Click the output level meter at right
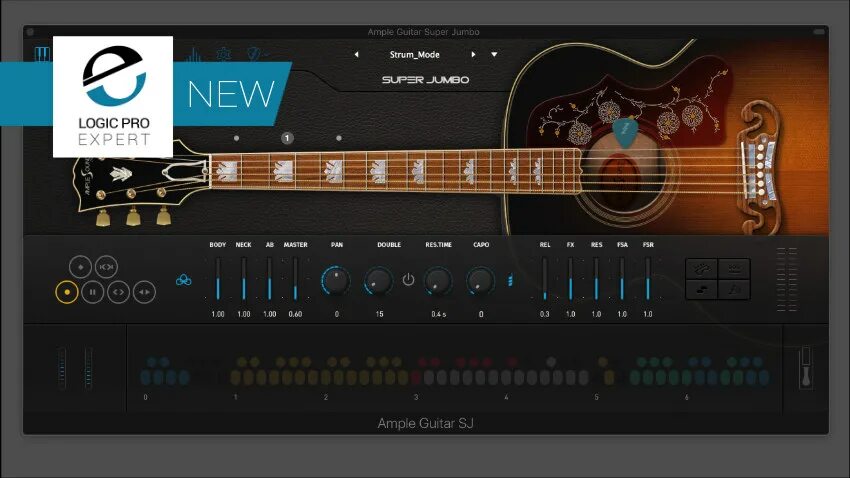 tap(787, 280)
